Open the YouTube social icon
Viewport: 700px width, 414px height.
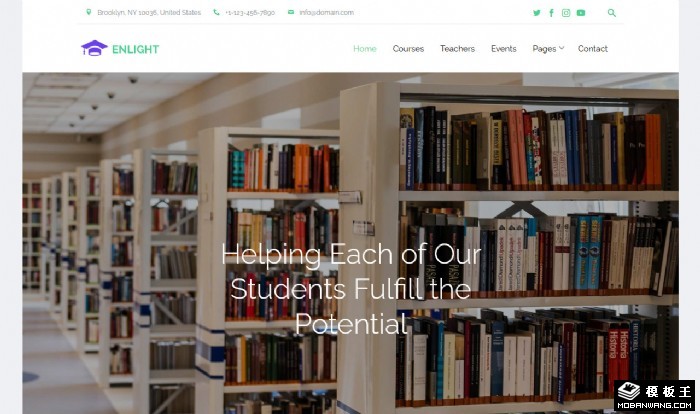580,13
